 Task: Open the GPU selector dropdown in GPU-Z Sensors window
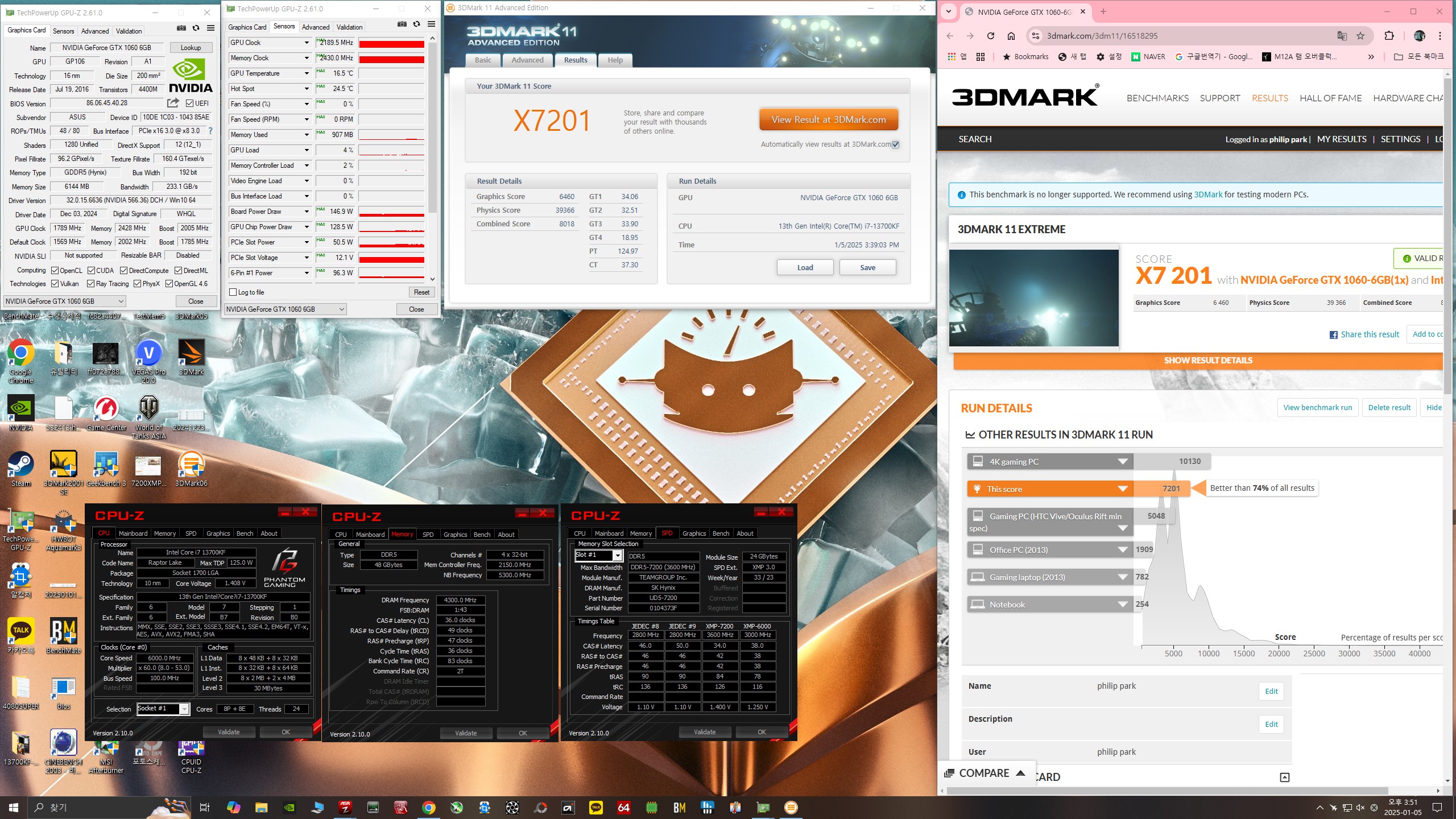coord(285,309)
